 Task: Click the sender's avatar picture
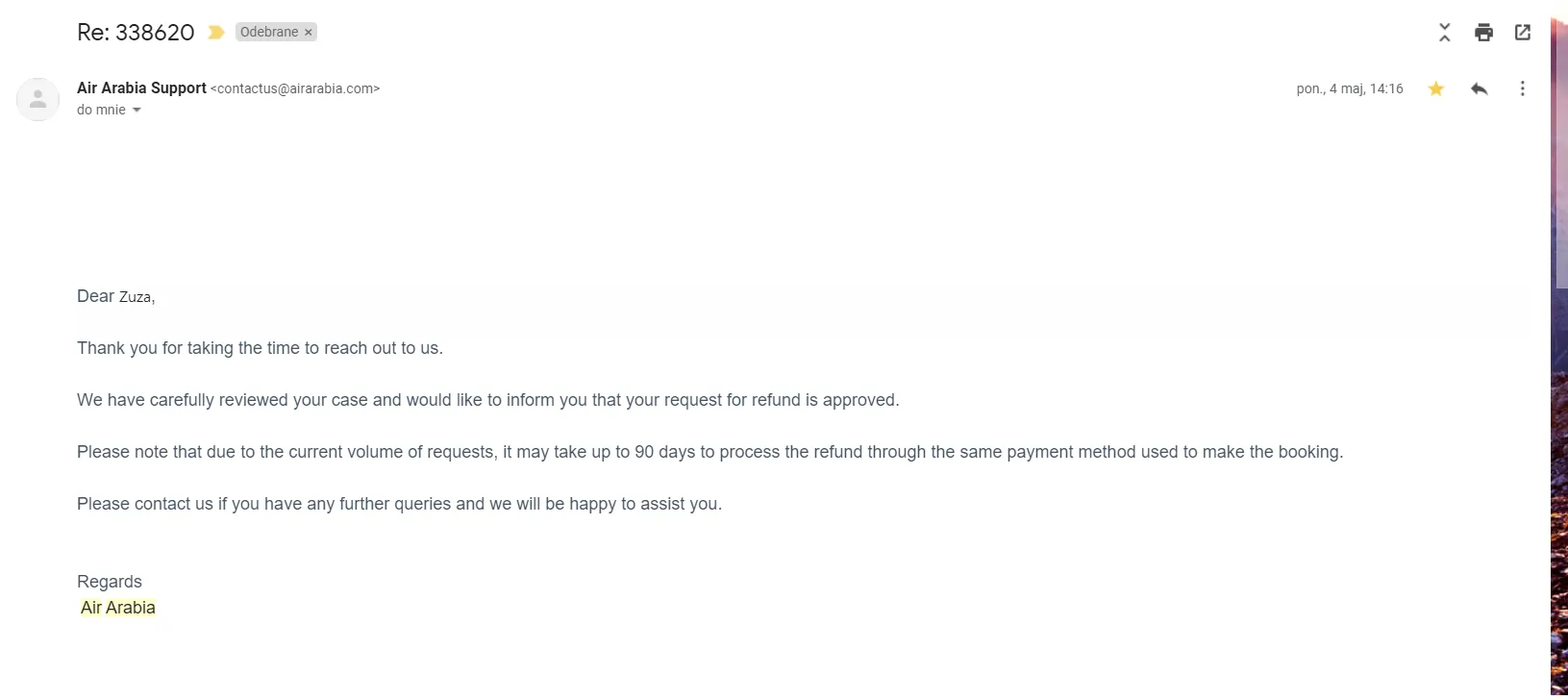coord(38,99)
